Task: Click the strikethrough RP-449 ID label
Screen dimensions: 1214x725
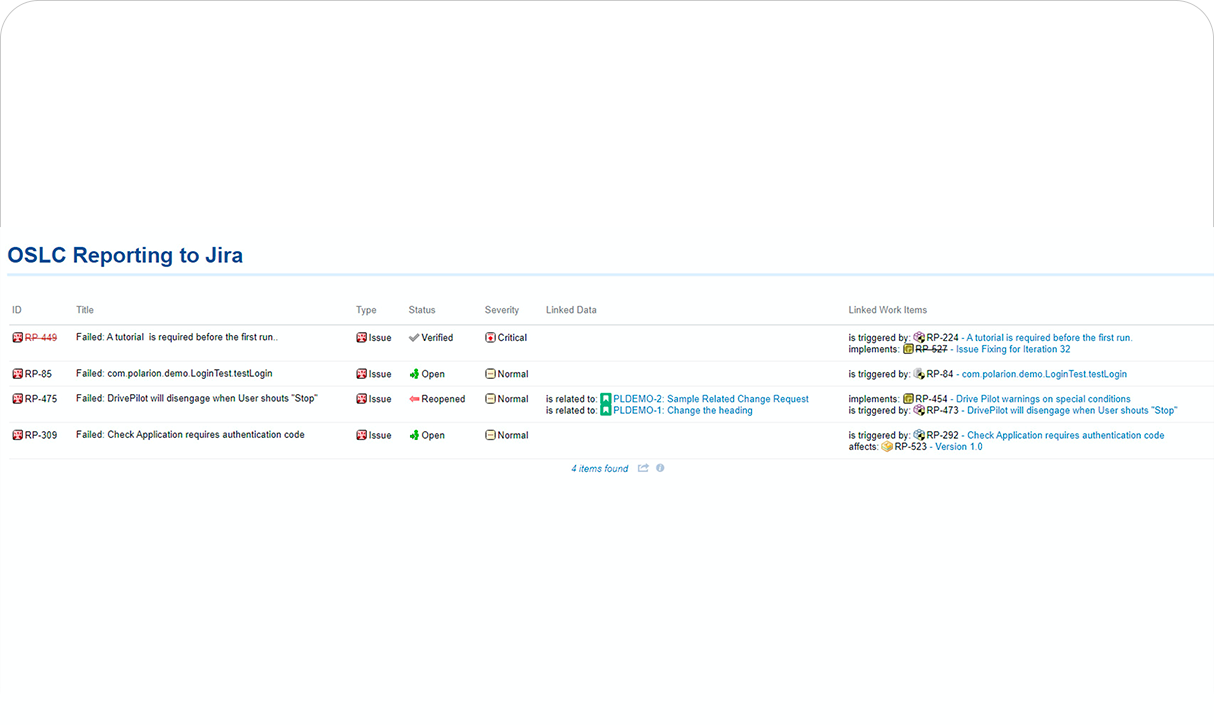Action: tap(41, 337)
